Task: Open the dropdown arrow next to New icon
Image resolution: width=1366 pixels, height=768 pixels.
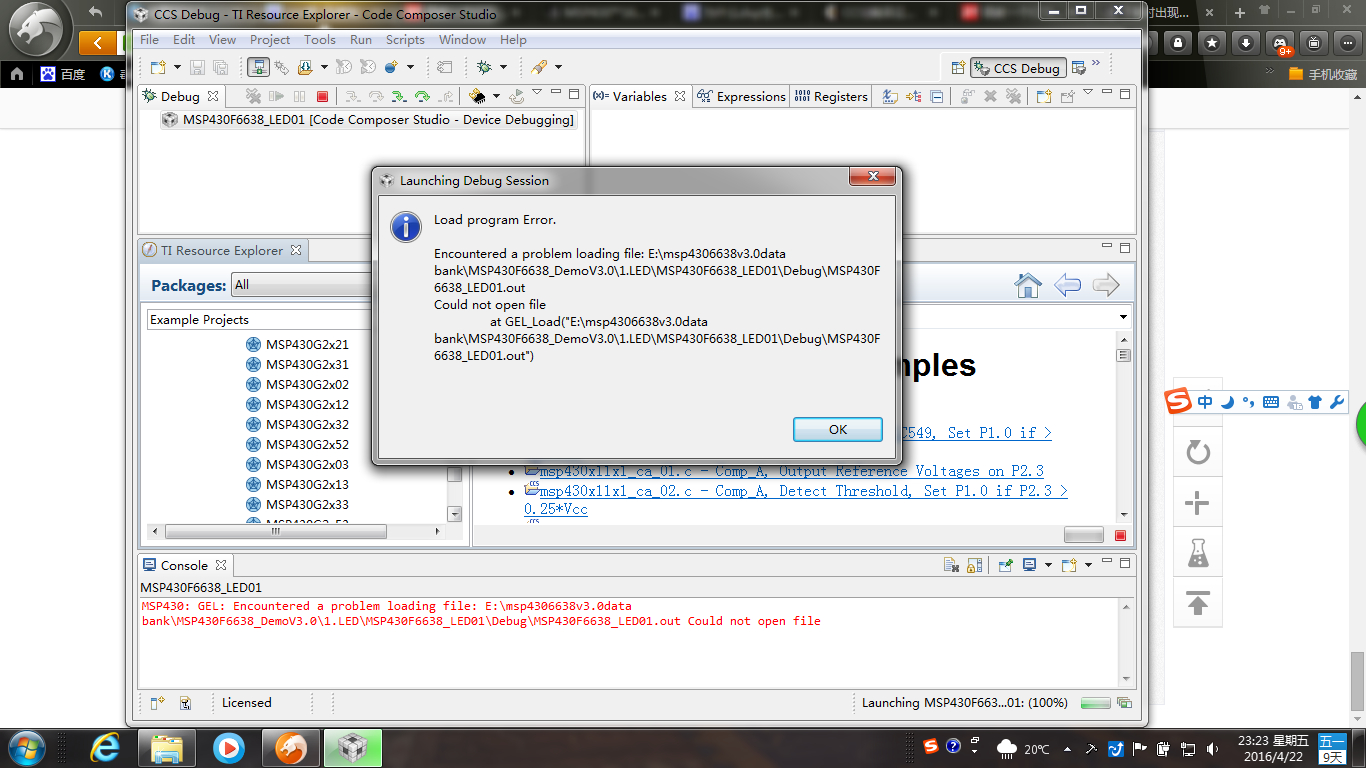Action: (177, 67)
